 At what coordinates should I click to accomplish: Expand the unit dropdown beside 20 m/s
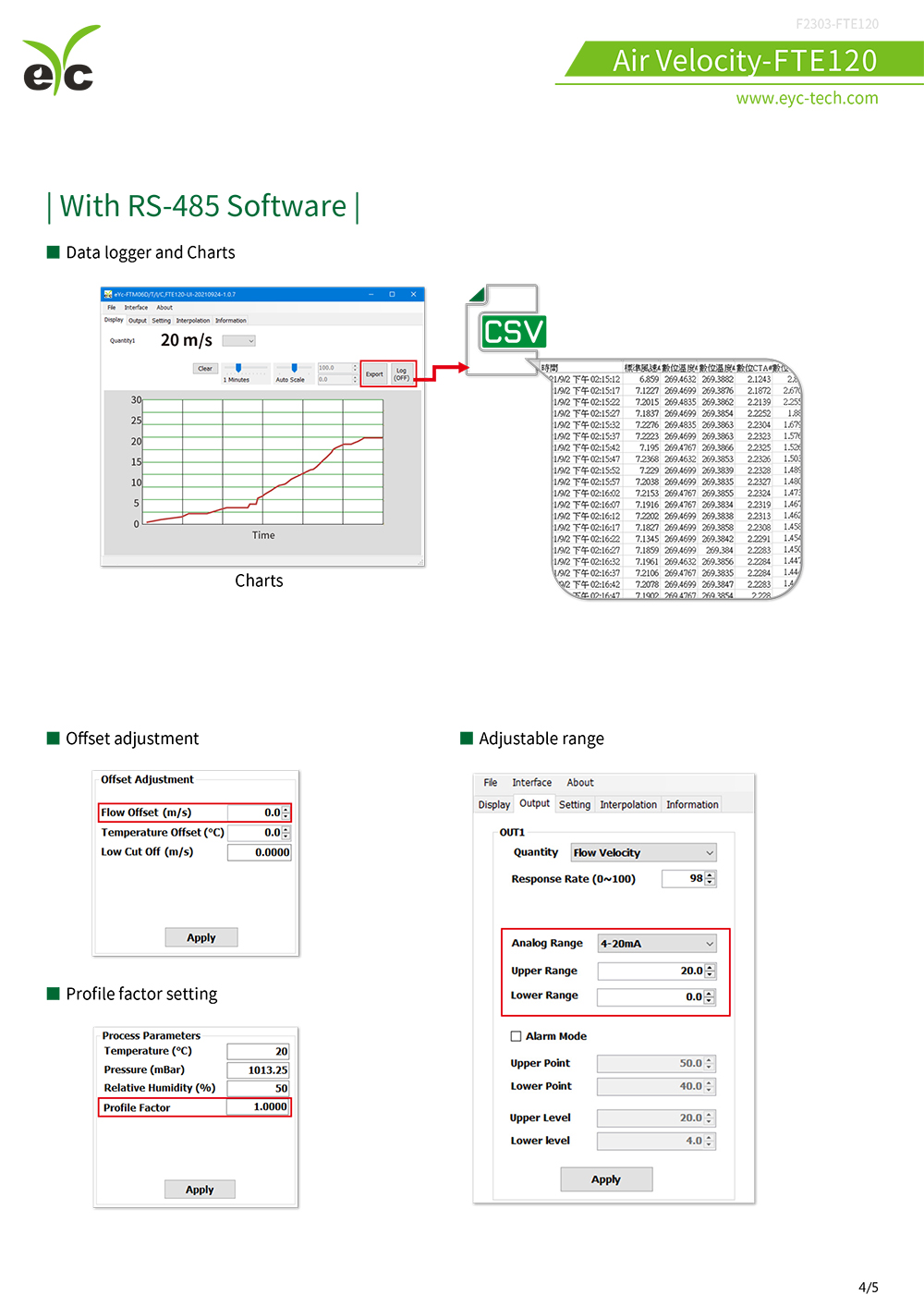[238, 341]
